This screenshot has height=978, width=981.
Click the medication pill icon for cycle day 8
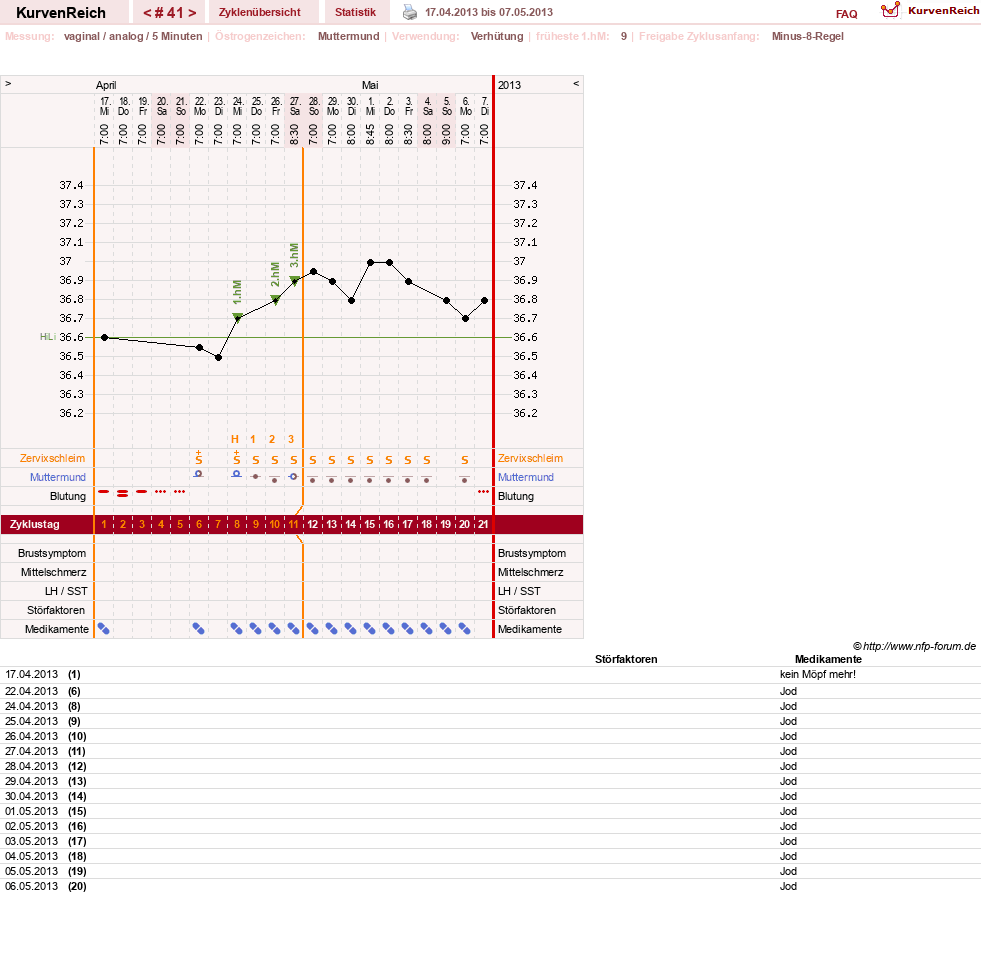(x=236, y=629)
